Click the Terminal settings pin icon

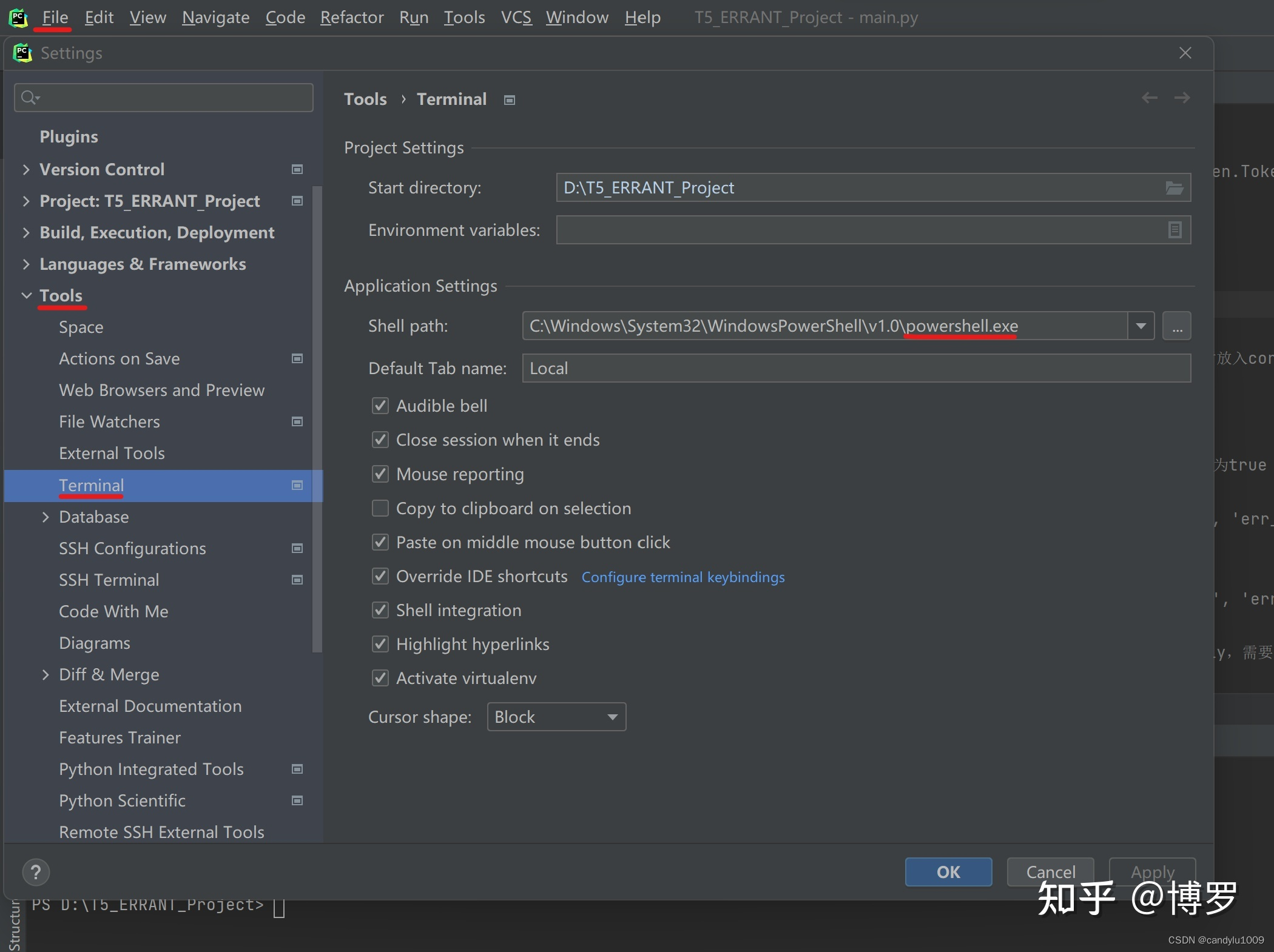[x=510, y=99]
